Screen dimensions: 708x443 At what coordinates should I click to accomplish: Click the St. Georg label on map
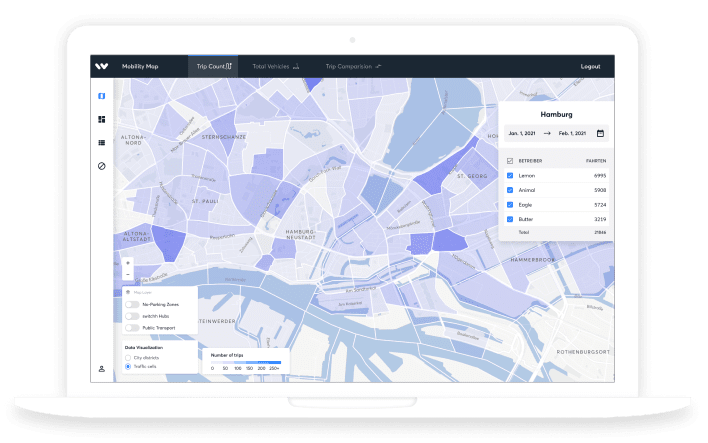(472, 176)
